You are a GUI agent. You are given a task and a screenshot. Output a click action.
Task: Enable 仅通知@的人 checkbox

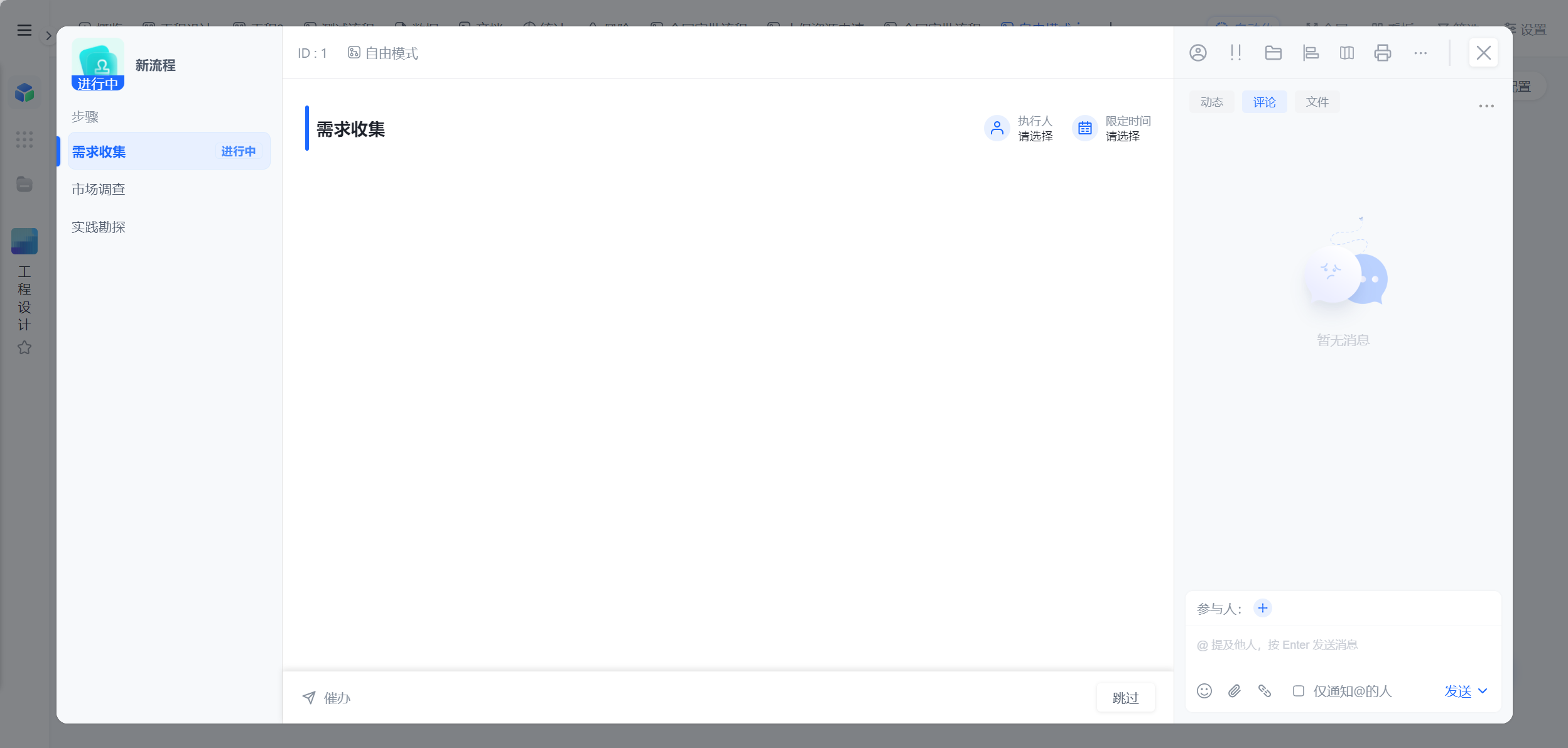tap(1298, 691)
